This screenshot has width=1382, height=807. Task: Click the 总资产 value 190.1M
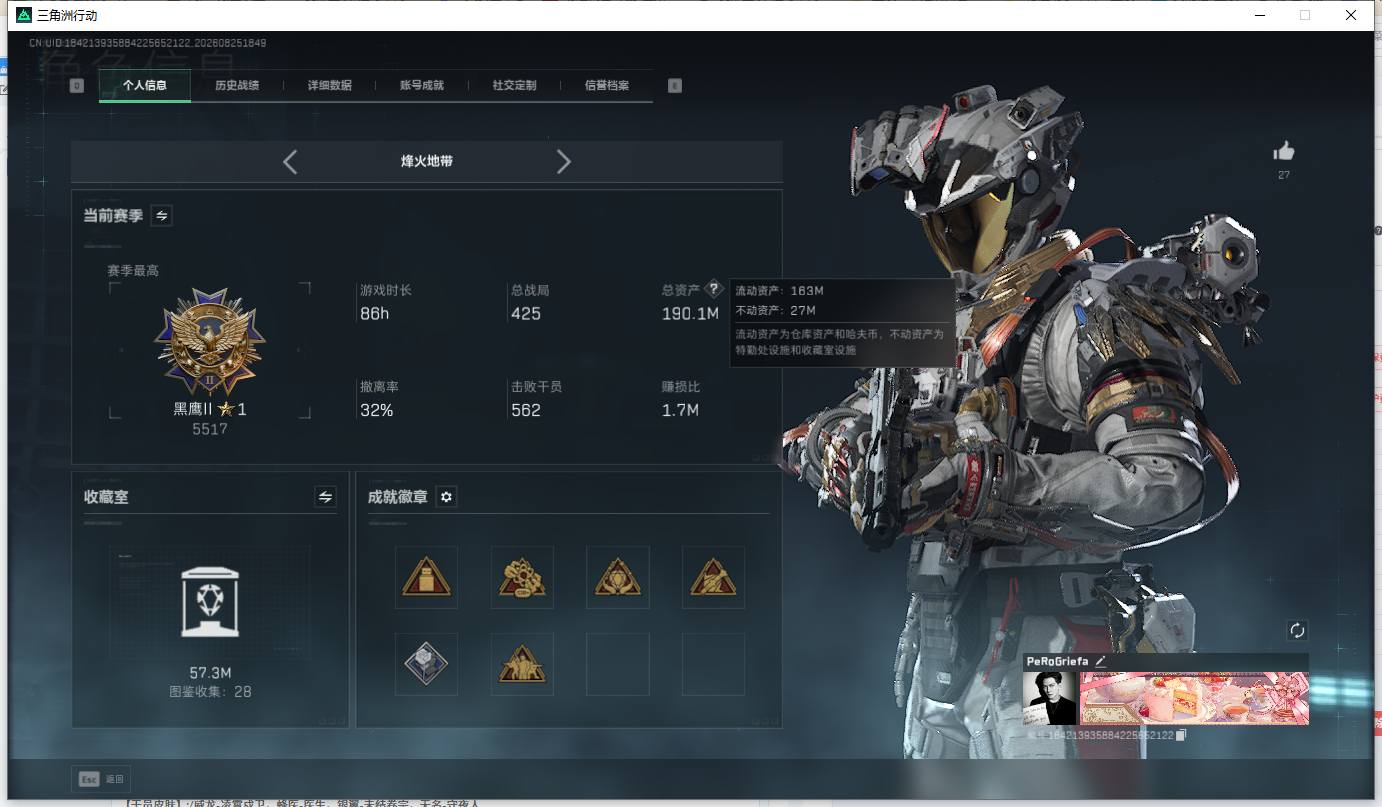[690, 314]
